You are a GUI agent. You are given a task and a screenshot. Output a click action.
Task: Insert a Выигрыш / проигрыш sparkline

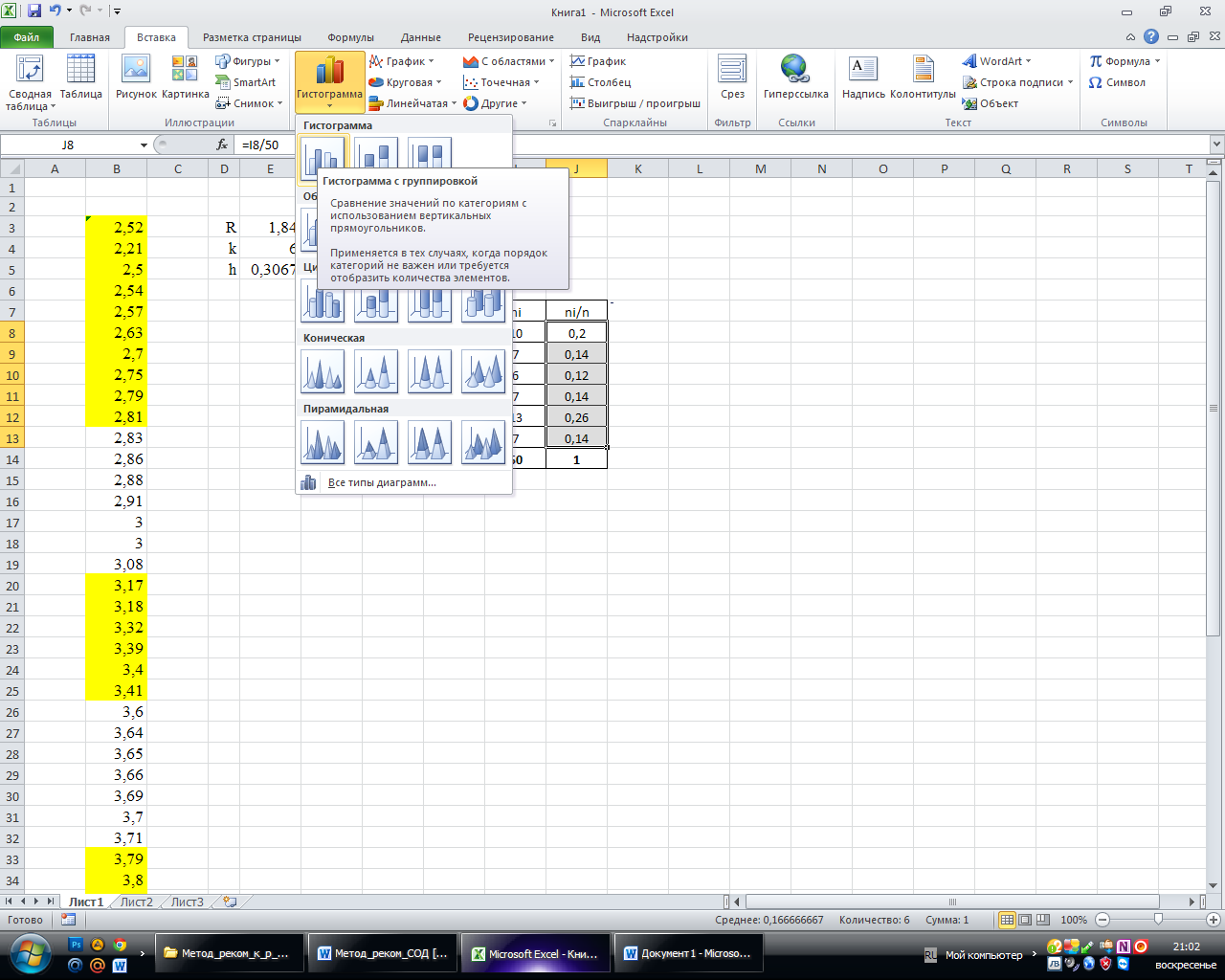click(635, 103)
